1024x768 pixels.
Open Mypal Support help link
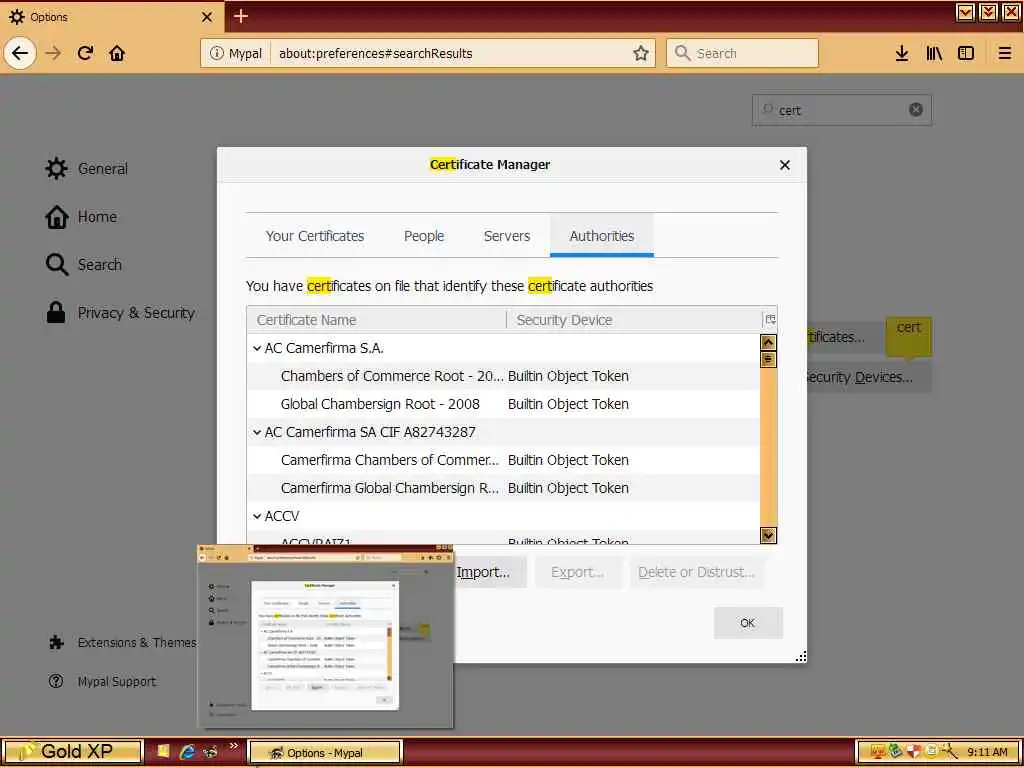tap(103, 681)
